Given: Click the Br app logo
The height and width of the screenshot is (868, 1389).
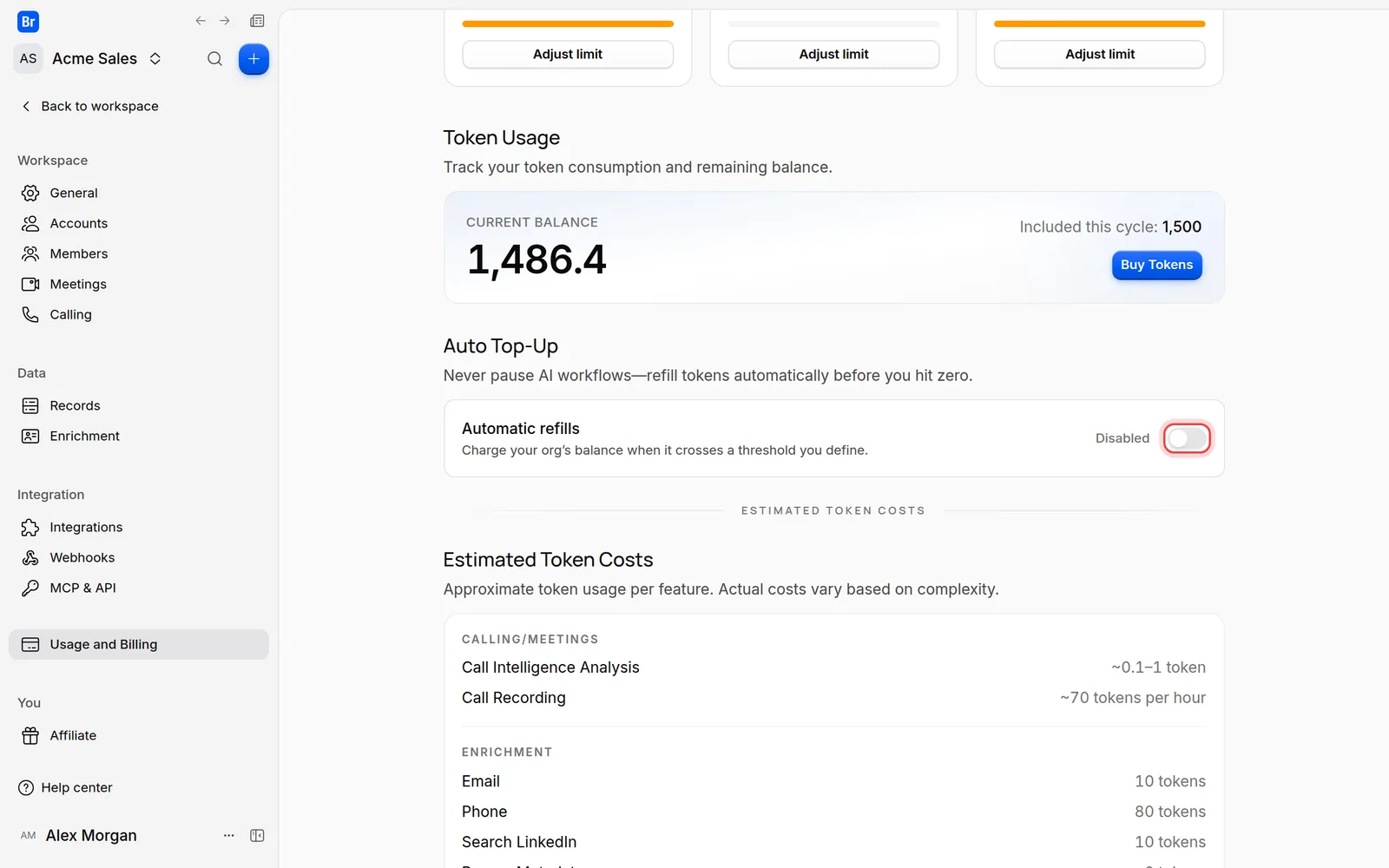Looking at the screenshot, I should [x=28, y=22].
